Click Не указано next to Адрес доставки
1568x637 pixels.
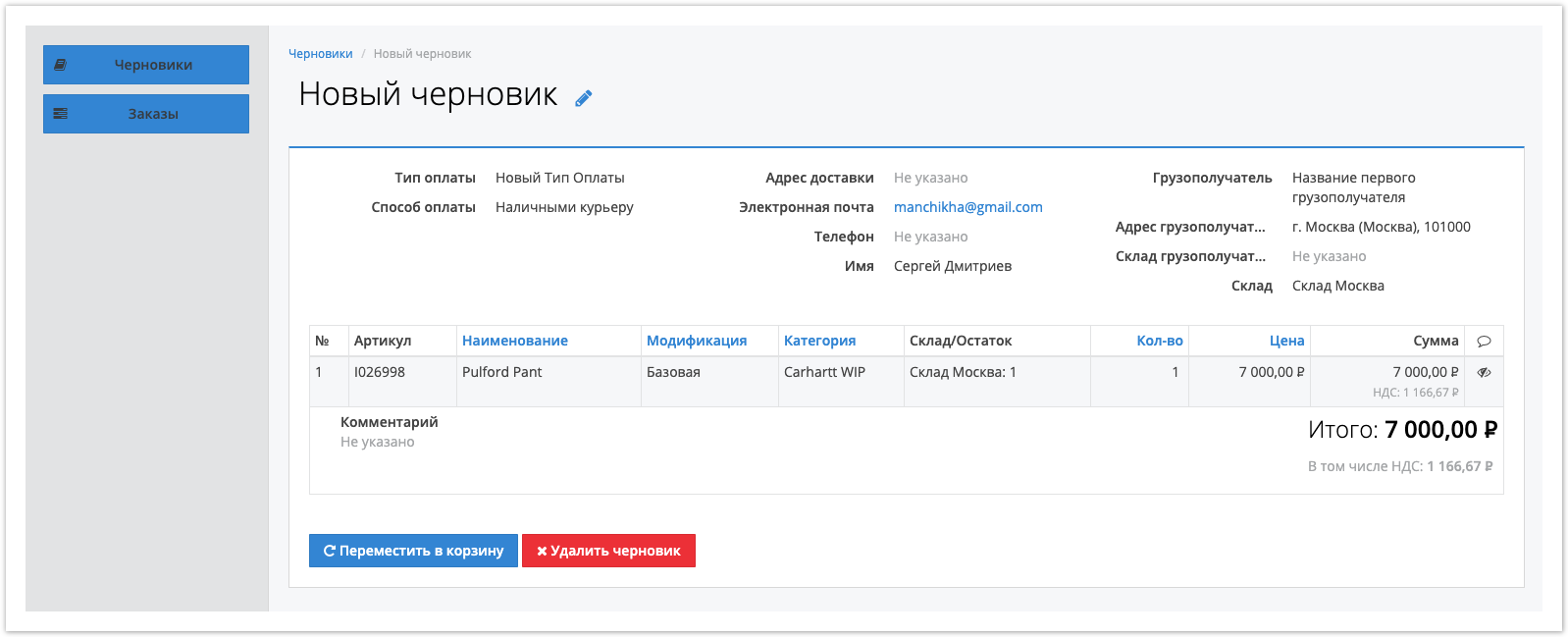point(930,178)
